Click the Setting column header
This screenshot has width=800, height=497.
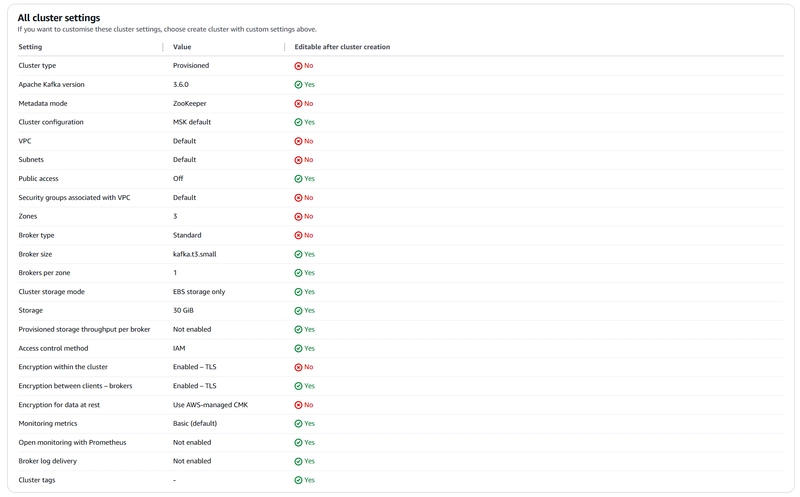pyautogui.click(x=30, y=47)
